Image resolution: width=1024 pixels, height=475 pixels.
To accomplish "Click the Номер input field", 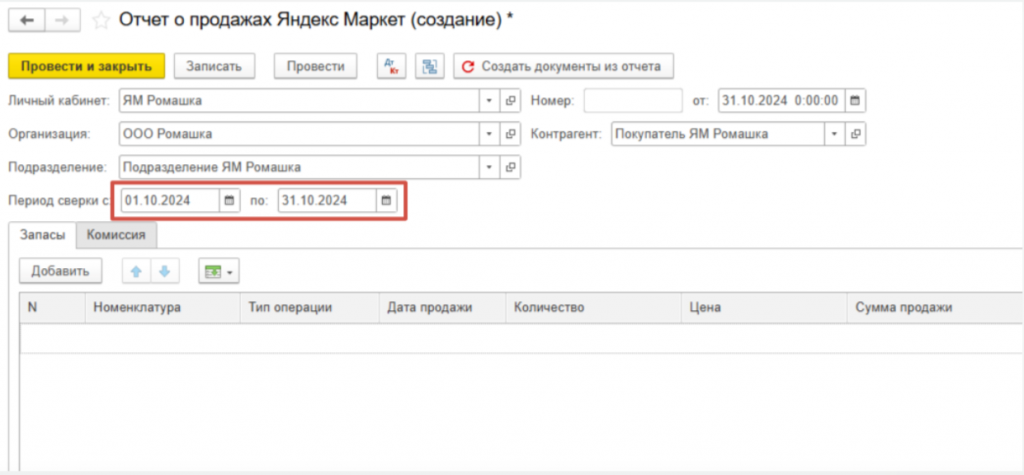I will coord(632,101).
